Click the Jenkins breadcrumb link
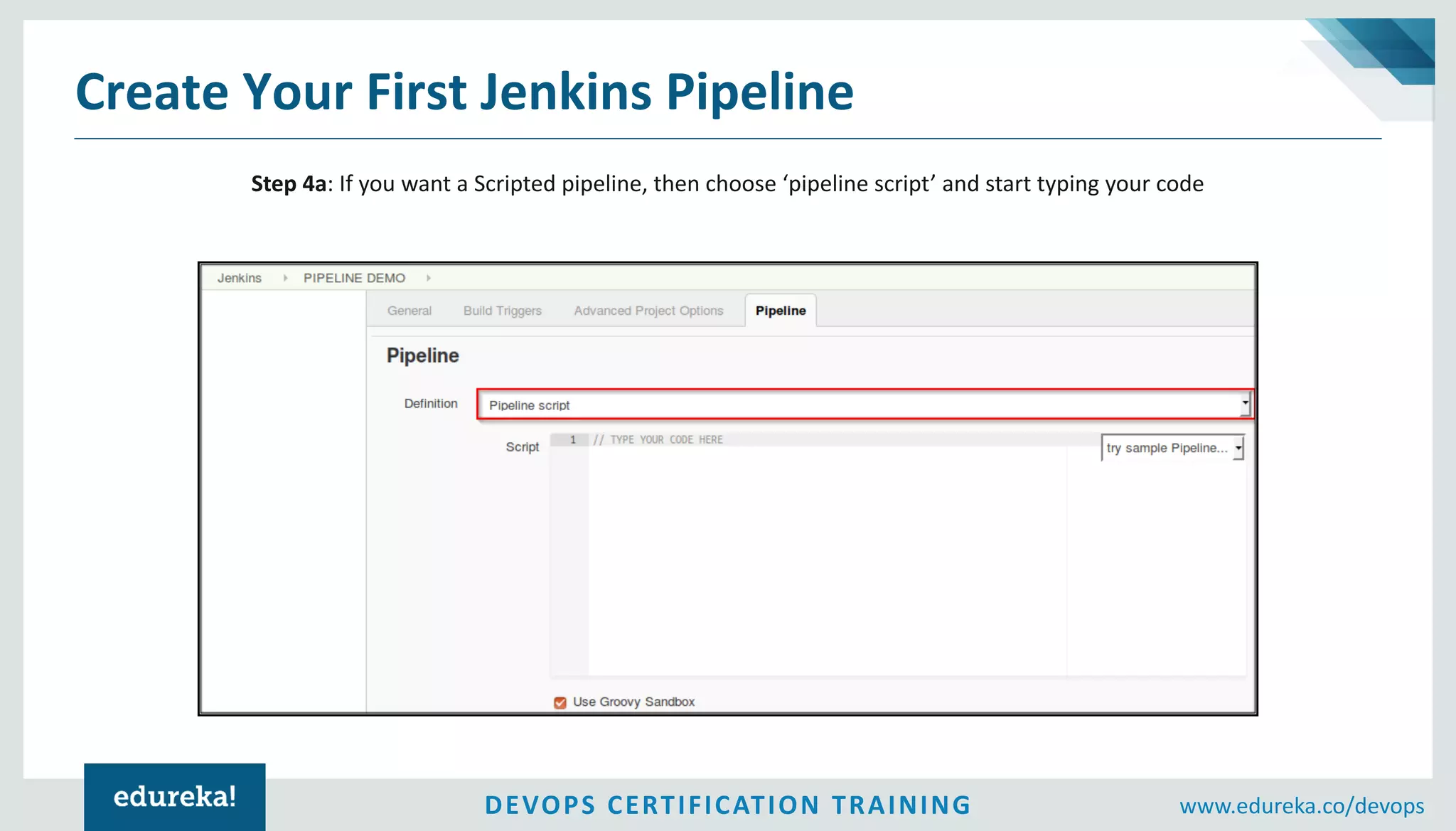 tap(239, 278)
